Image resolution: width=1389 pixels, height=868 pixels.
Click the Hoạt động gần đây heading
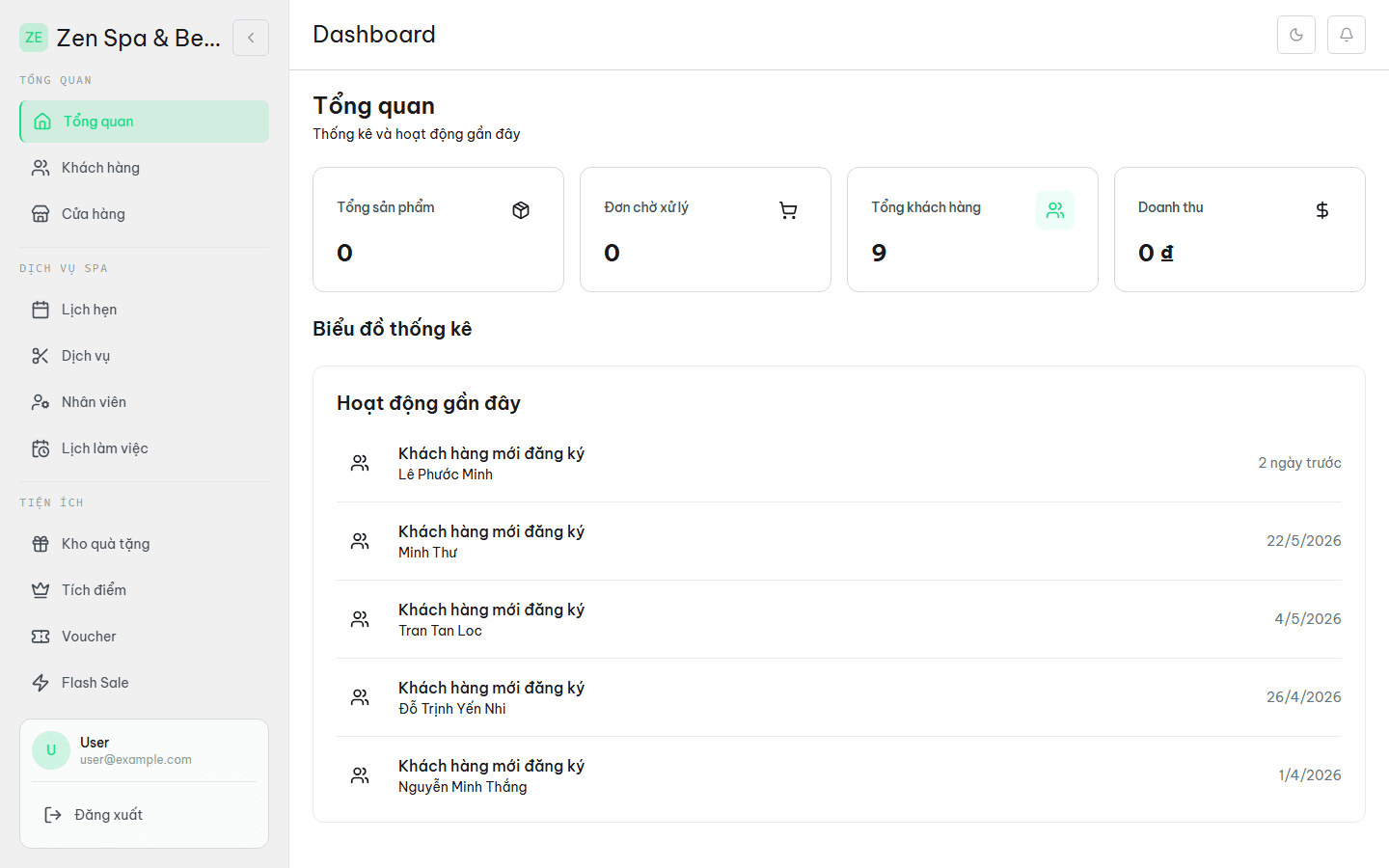pos(428,403)
